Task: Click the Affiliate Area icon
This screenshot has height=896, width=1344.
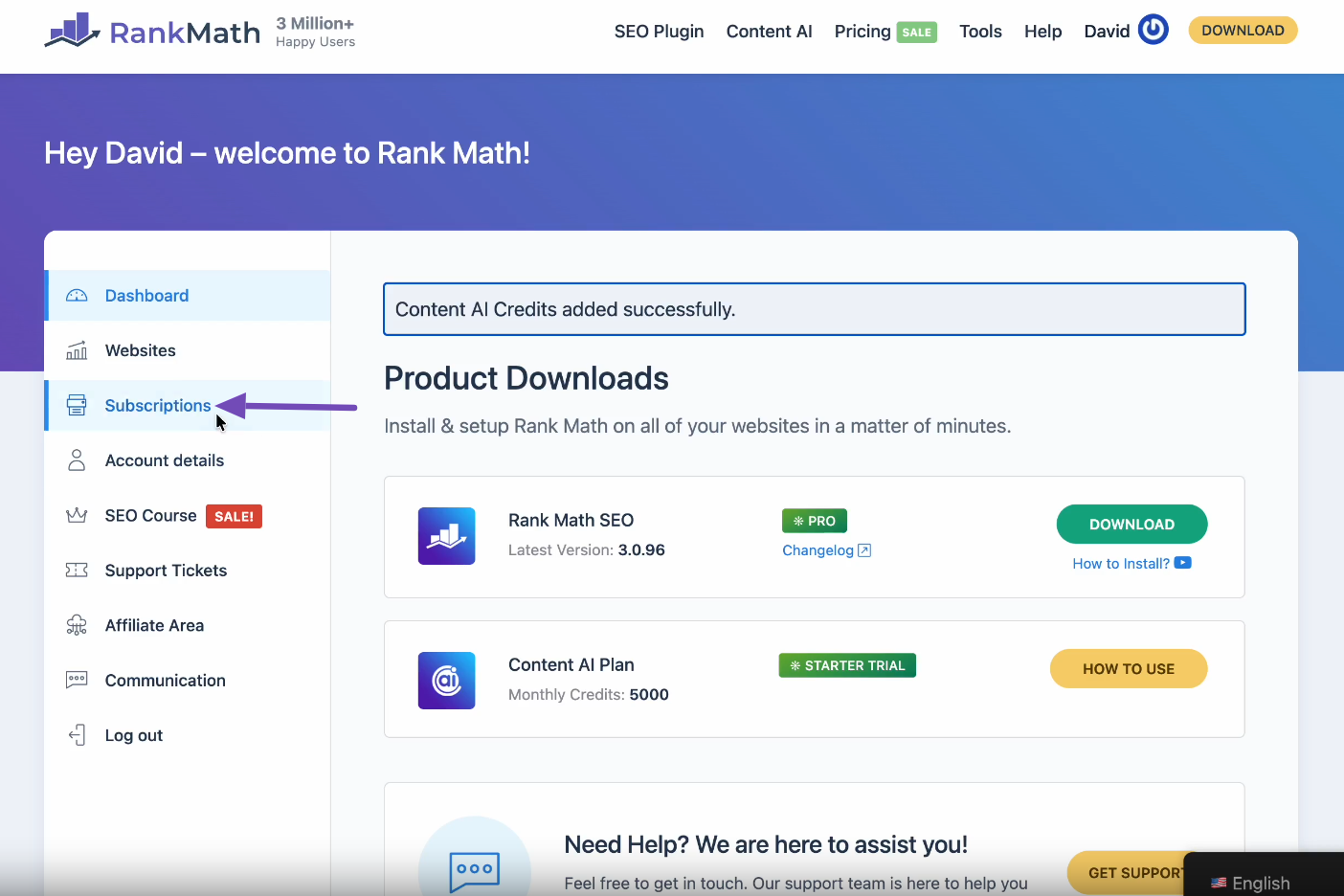Action: point(77,626)
